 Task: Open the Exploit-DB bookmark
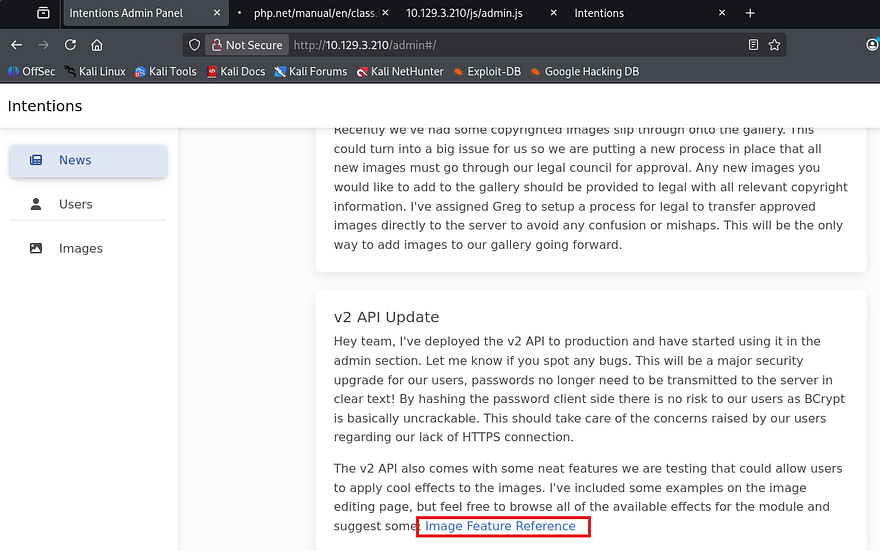click(488, 72)
